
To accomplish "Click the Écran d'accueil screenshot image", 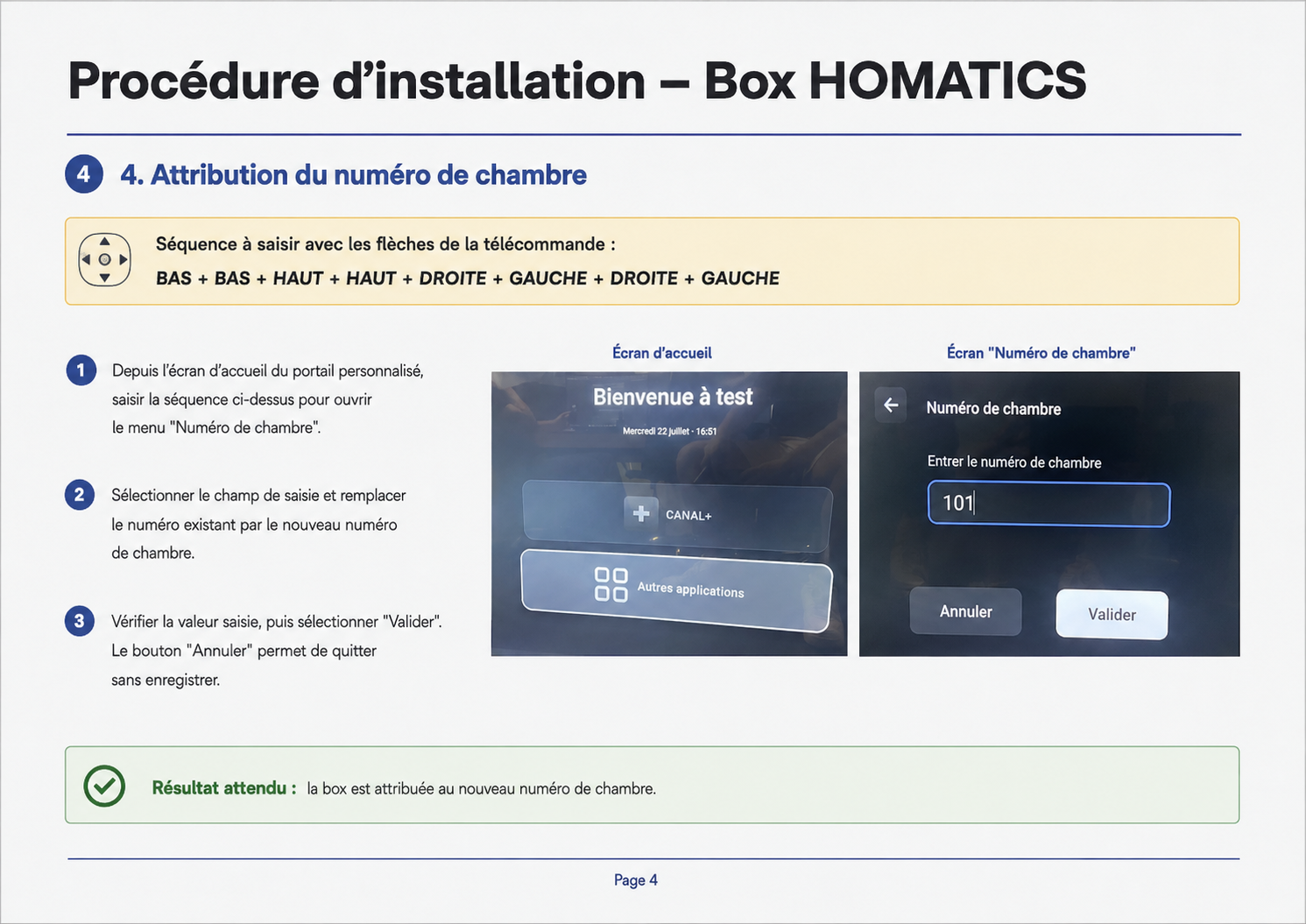I will tap(669, 513).
